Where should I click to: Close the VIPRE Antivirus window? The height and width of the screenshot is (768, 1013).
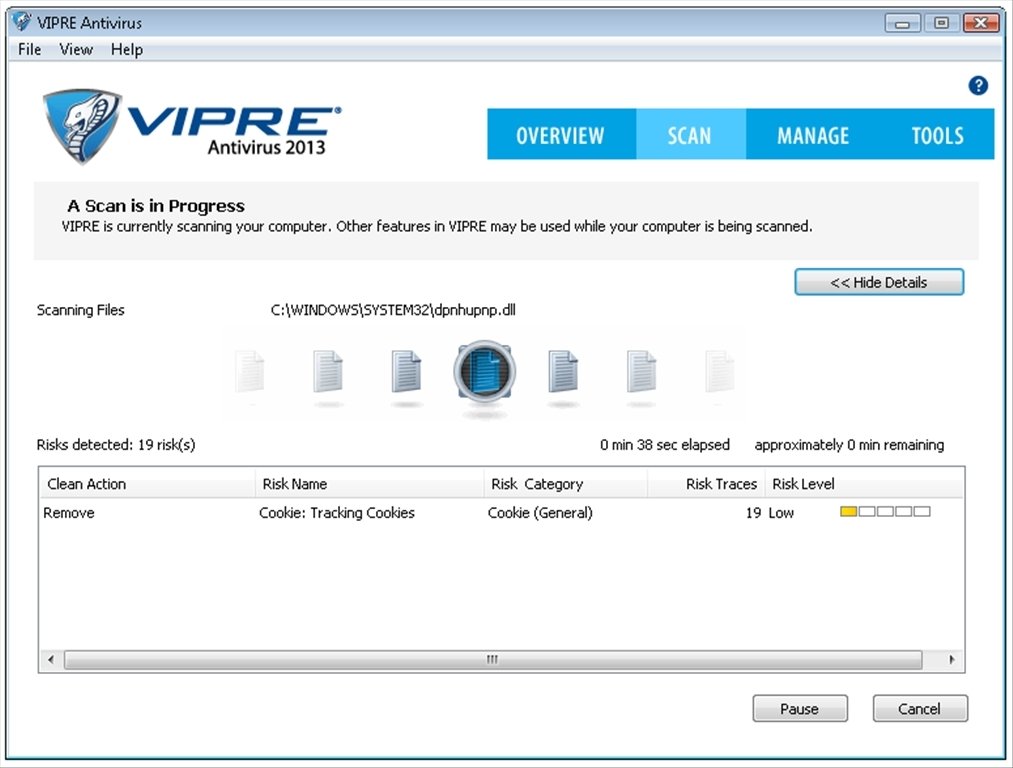(x=981, y=23)
